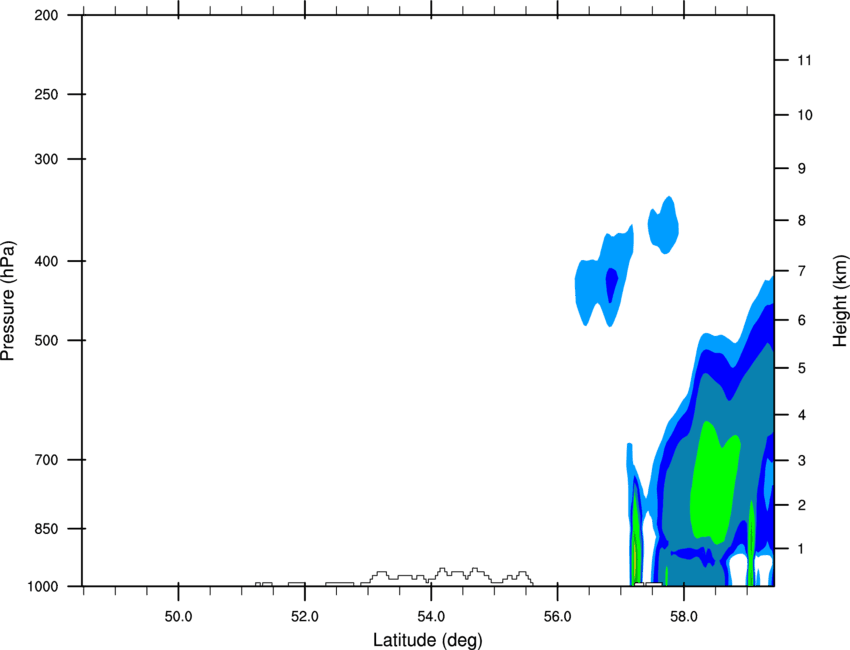Click the 850 pressure tick label
Image resolution: width=850 pixels, height=650 pixels.
coord(46,529)
